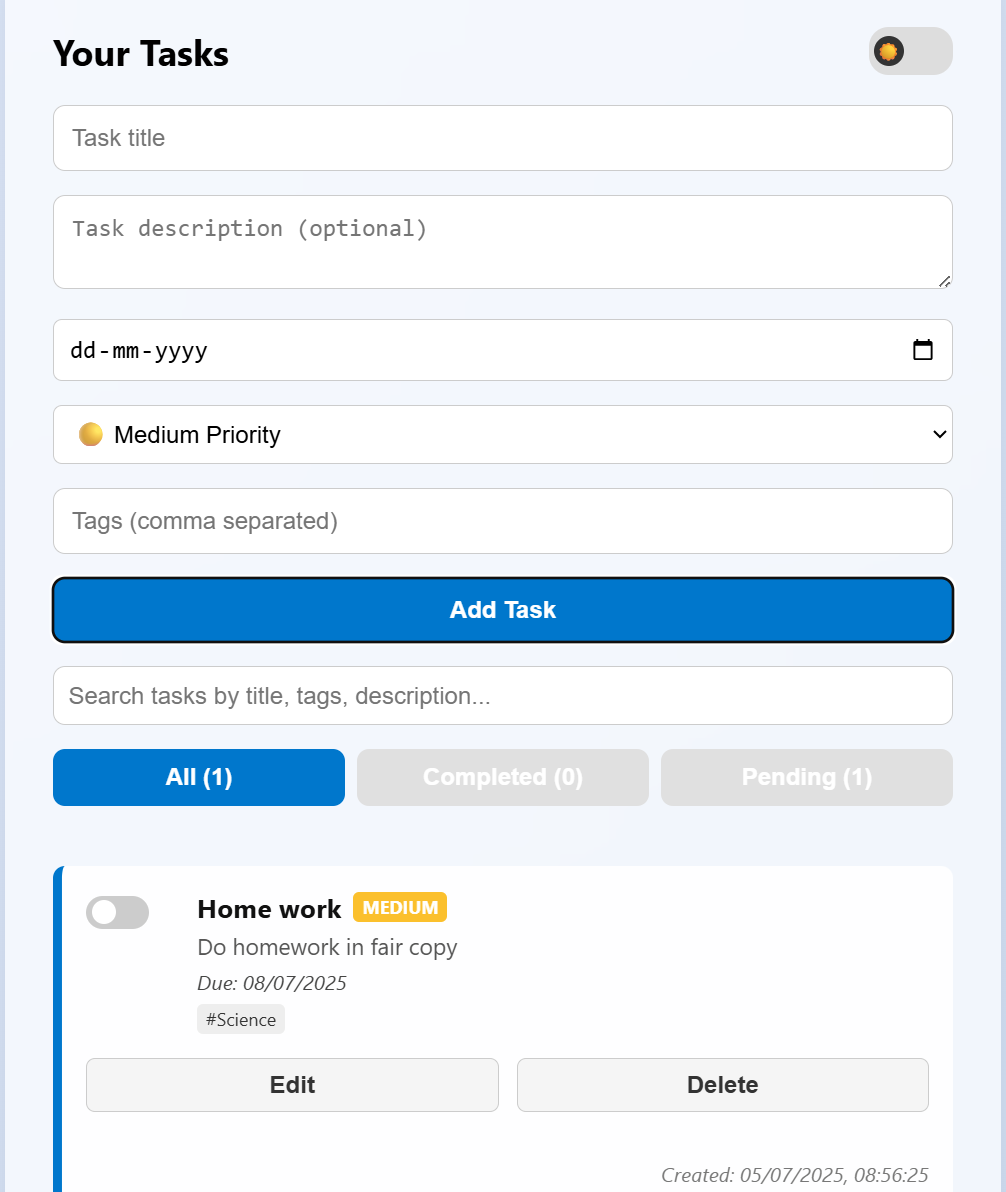Open the calendar date picker icon
1006x1192 pixels.
pos(922,350)
